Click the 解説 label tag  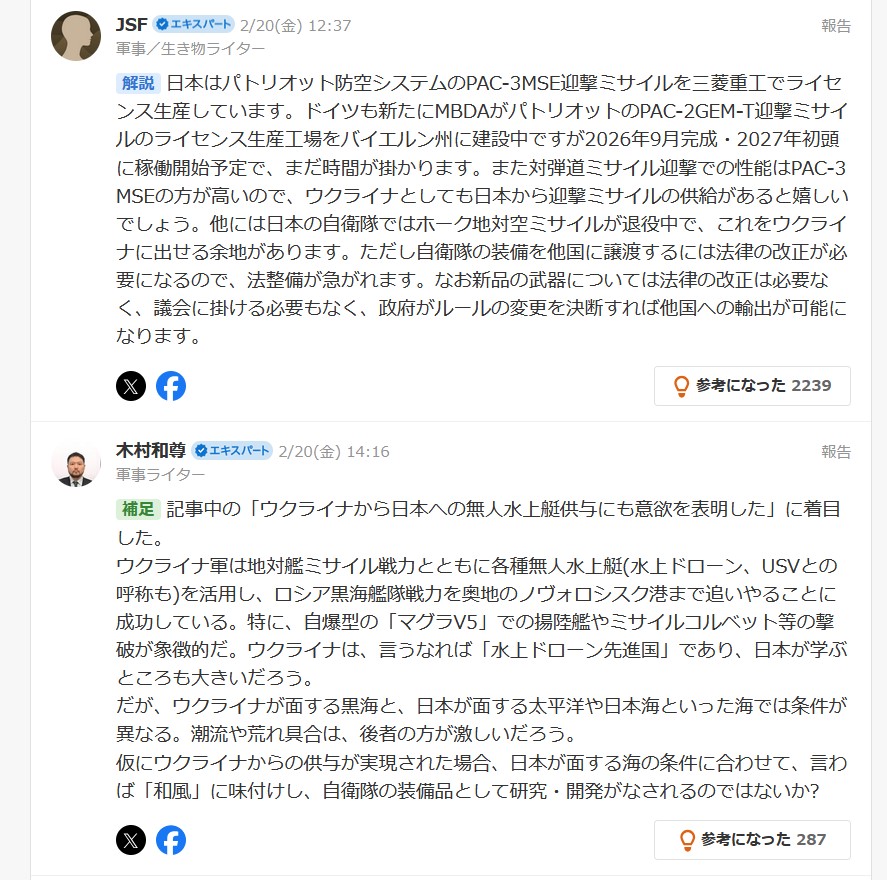coord(139,83)
